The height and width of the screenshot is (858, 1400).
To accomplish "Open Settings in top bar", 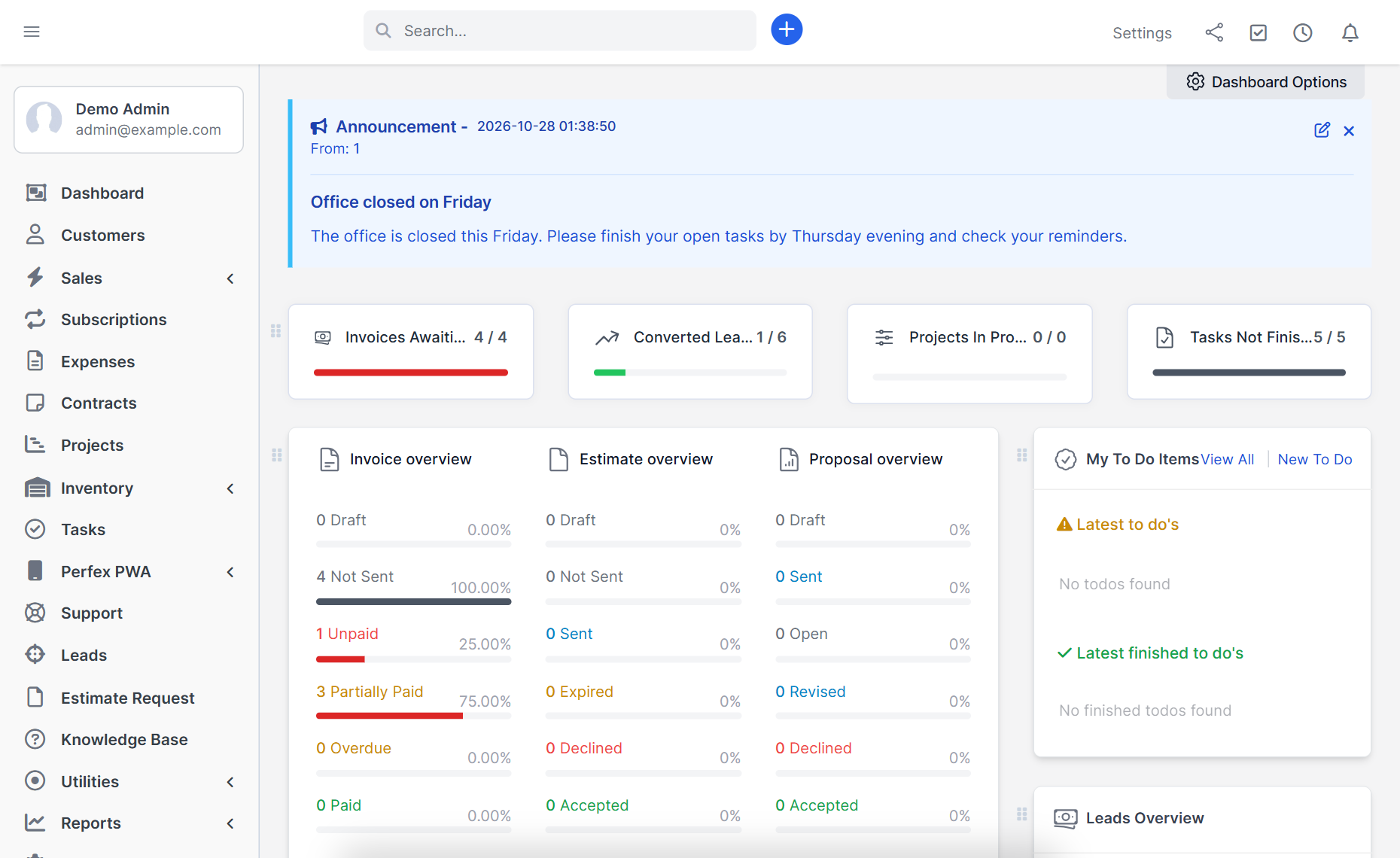I will (1142, 33).
